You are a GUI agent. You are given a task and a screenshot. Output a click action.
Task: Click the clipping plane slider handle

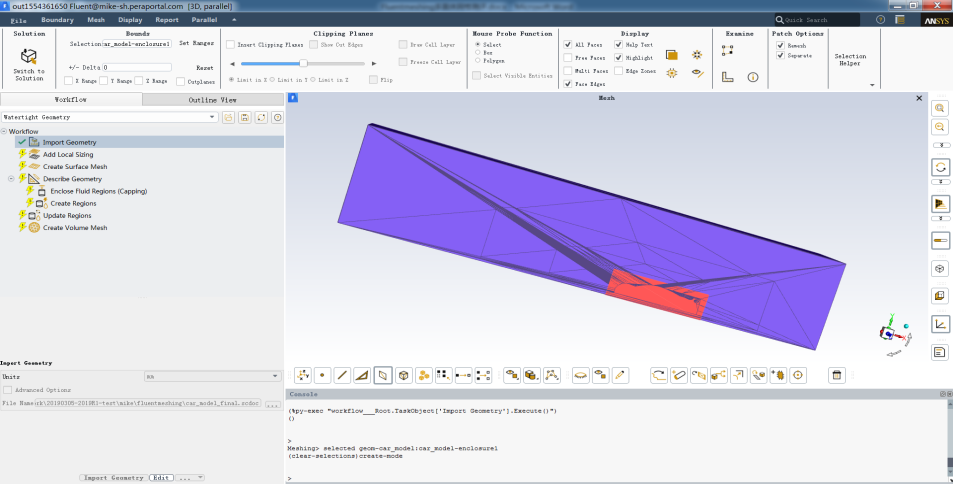pyautogui.click(x=303, y=63)
